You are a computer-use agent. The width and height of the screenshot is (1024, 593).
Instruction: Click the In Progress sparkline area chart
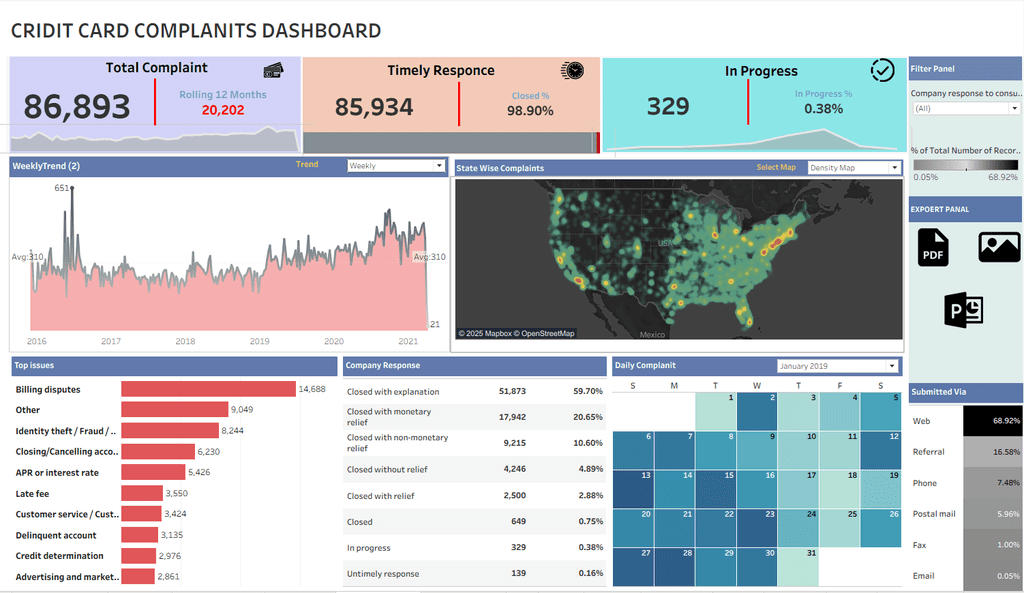(754, 140)
